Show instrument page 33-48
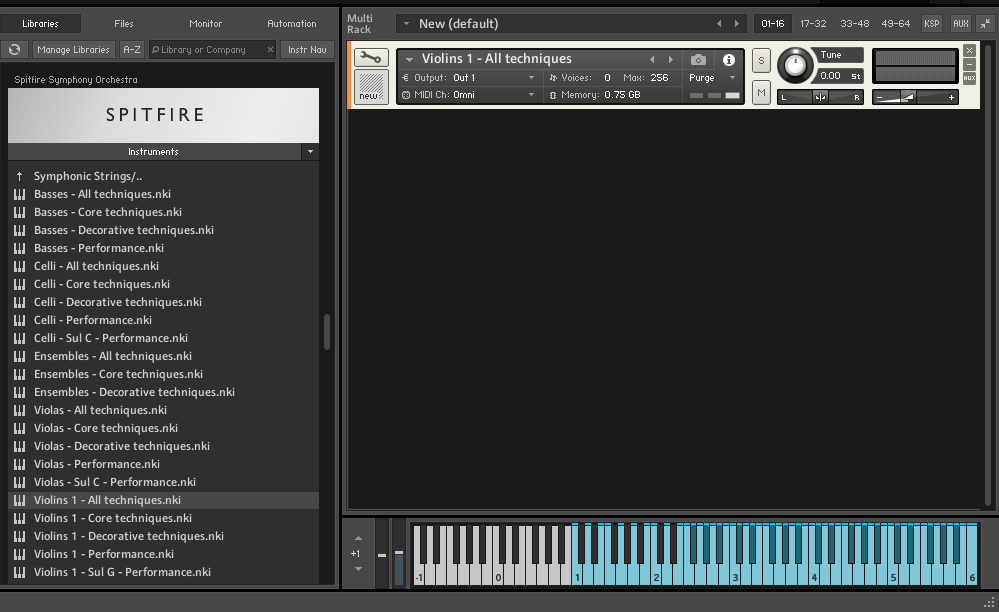 854,24
